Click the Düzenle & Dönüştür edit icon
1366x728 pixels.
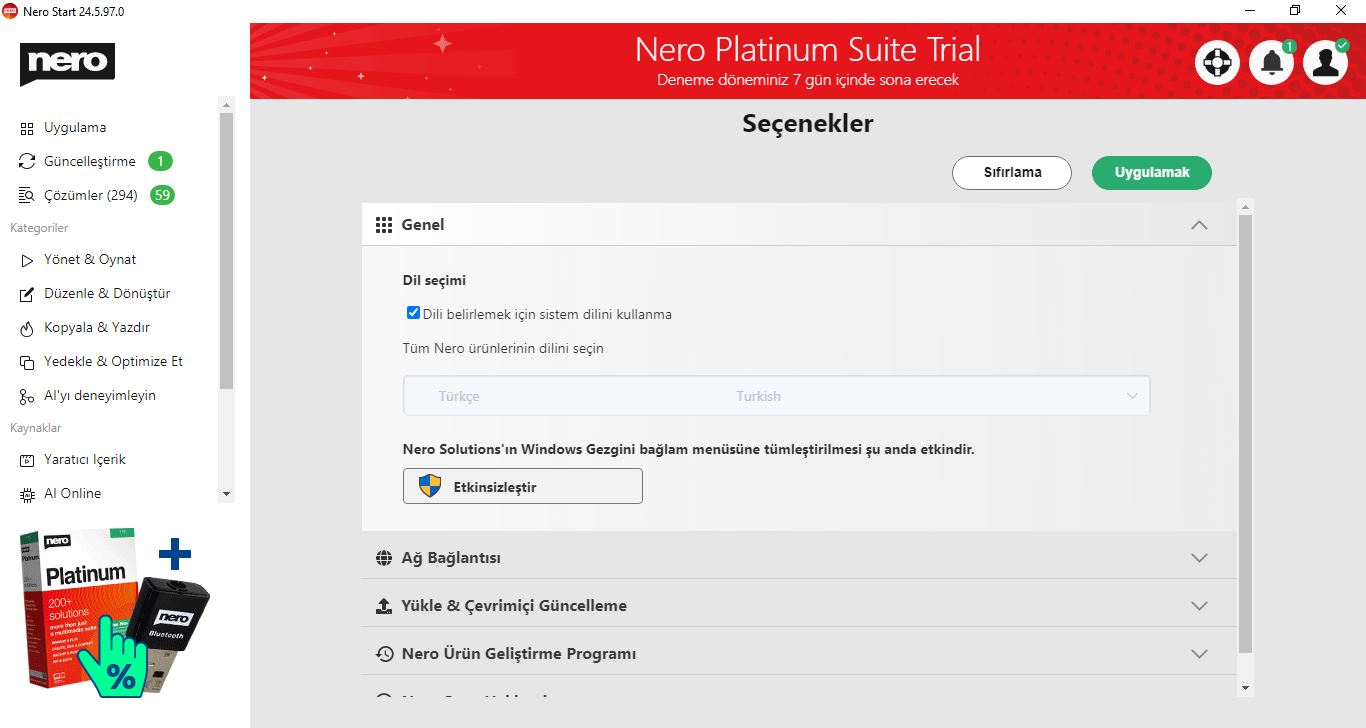pos(27,294)
